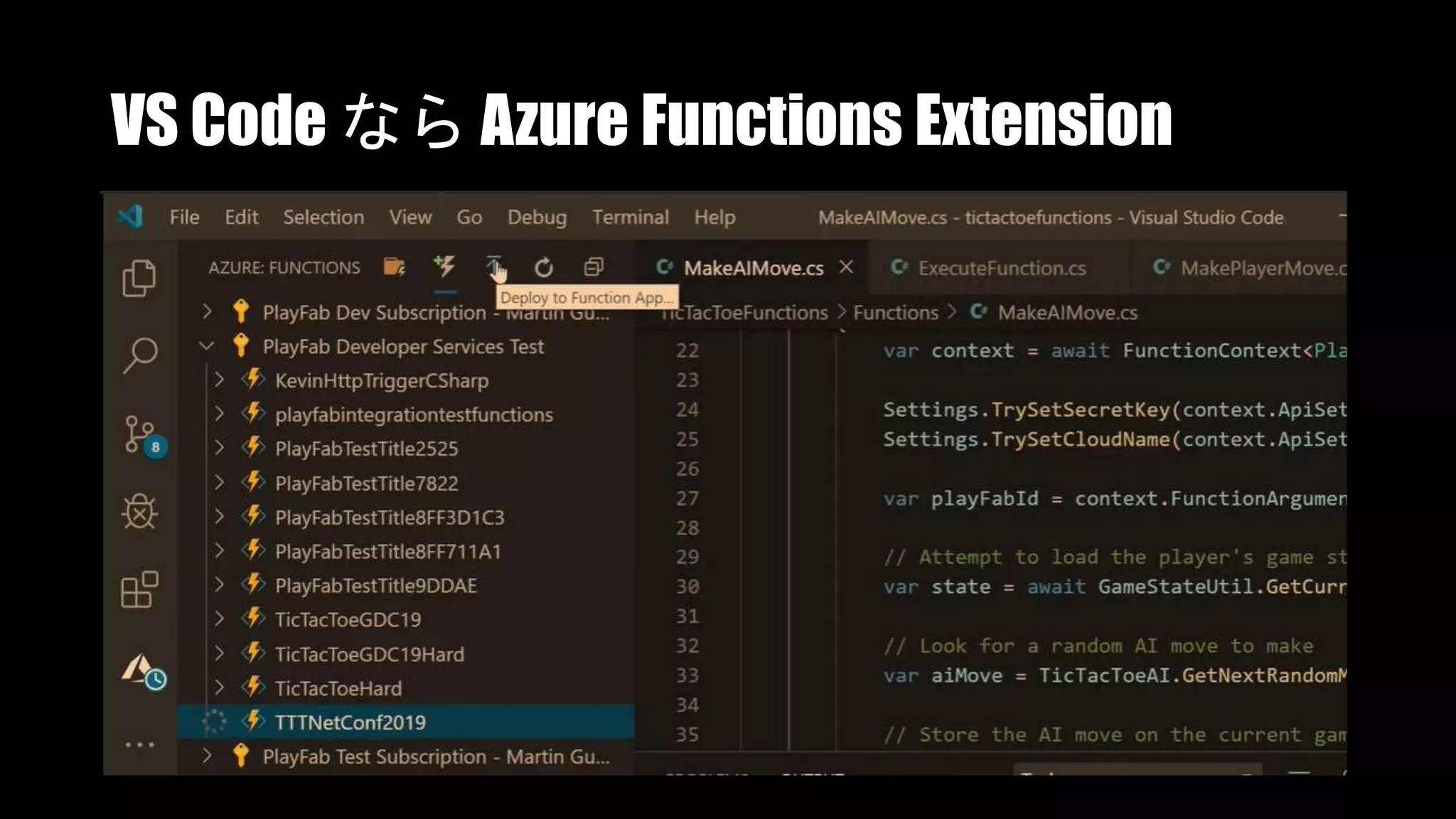Viewport: 1456px width, 819px height.
Task: Expand KevinHttpTriggerCSharp function app
Action: click(219, 380)
